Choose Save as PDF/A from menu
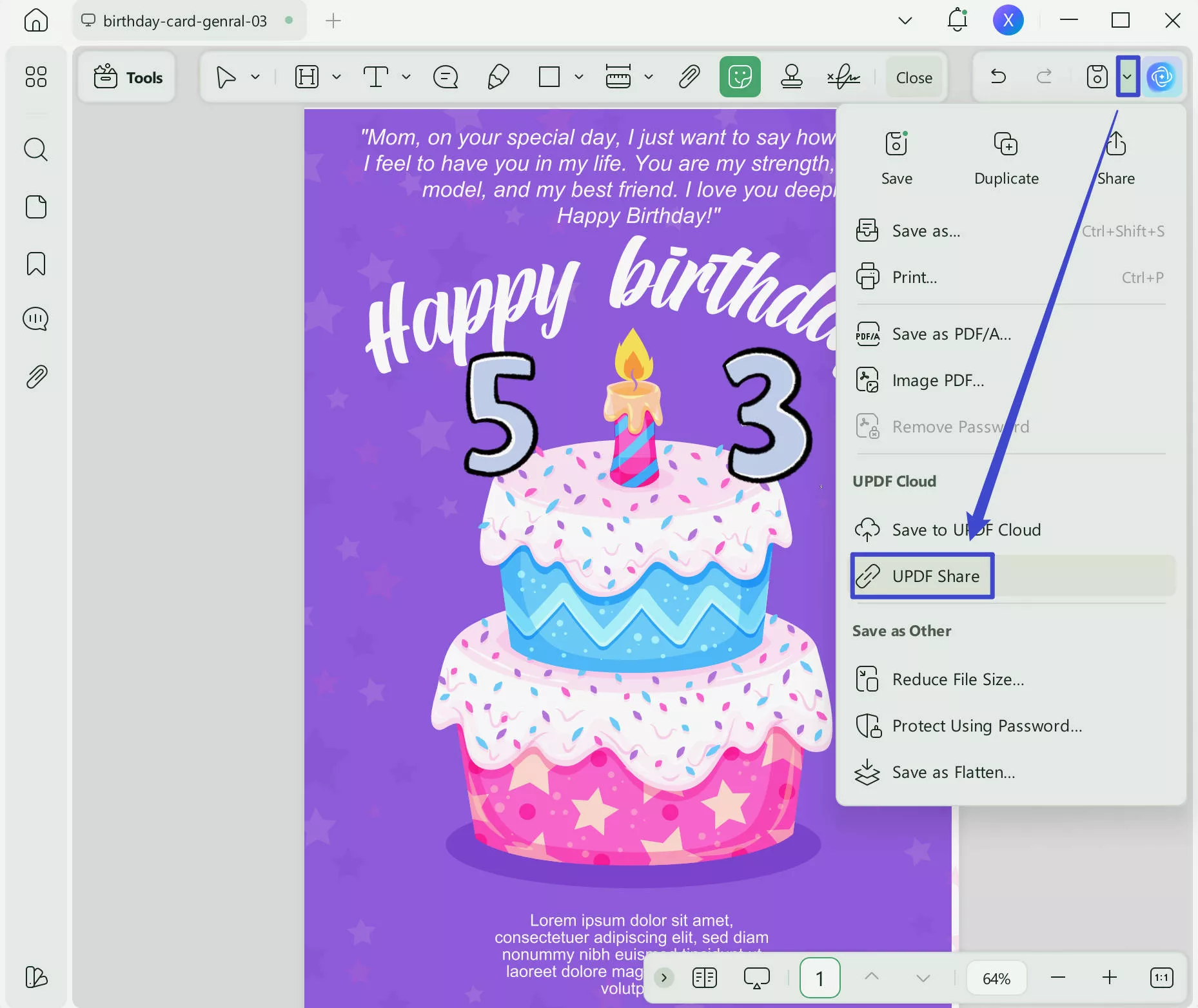Screen dimensions: 1198x1008 point(951,334)
